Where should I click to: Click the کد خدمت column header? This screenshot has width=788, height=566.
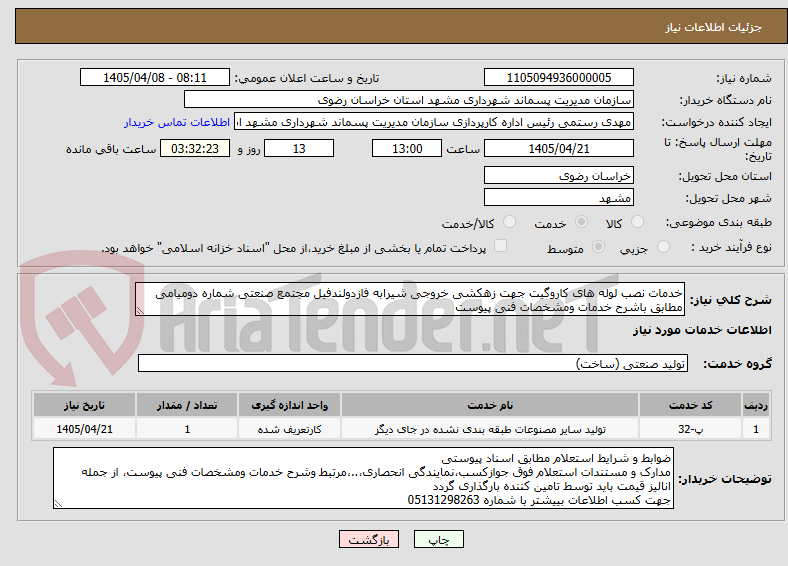point(691,405)
